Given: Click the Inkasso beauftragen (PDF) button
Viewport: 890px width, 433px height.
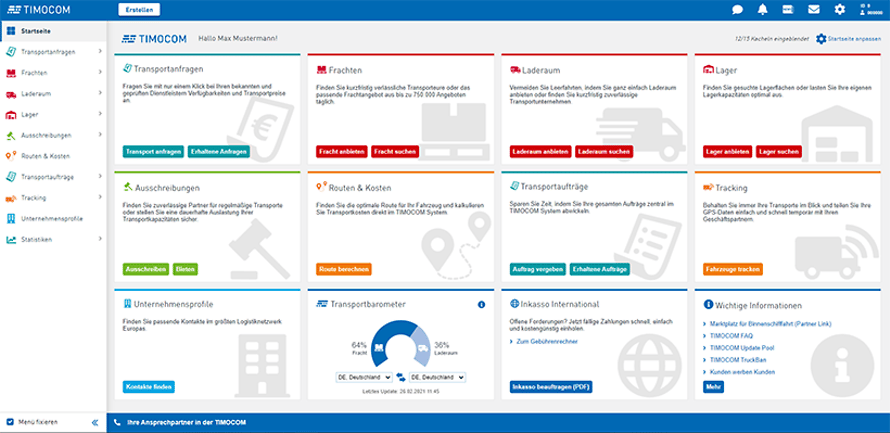Looking at the screenshot, I should click(551, 387).
